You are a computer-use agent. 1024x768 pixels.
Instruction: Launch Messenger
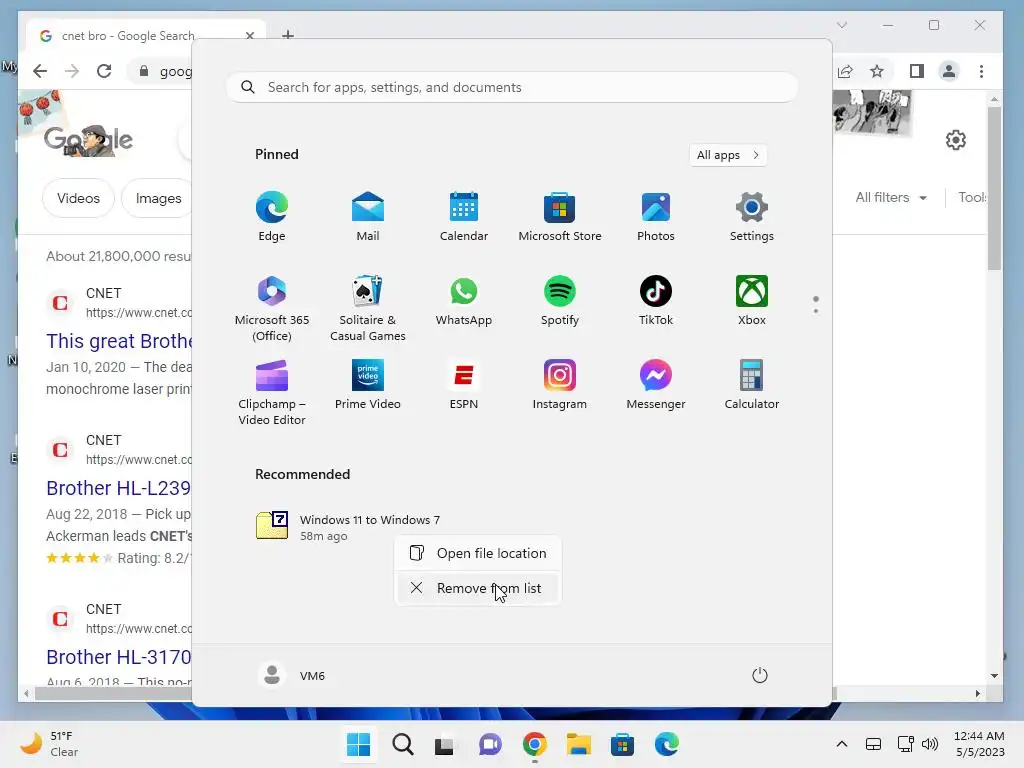tap(656, 385)
